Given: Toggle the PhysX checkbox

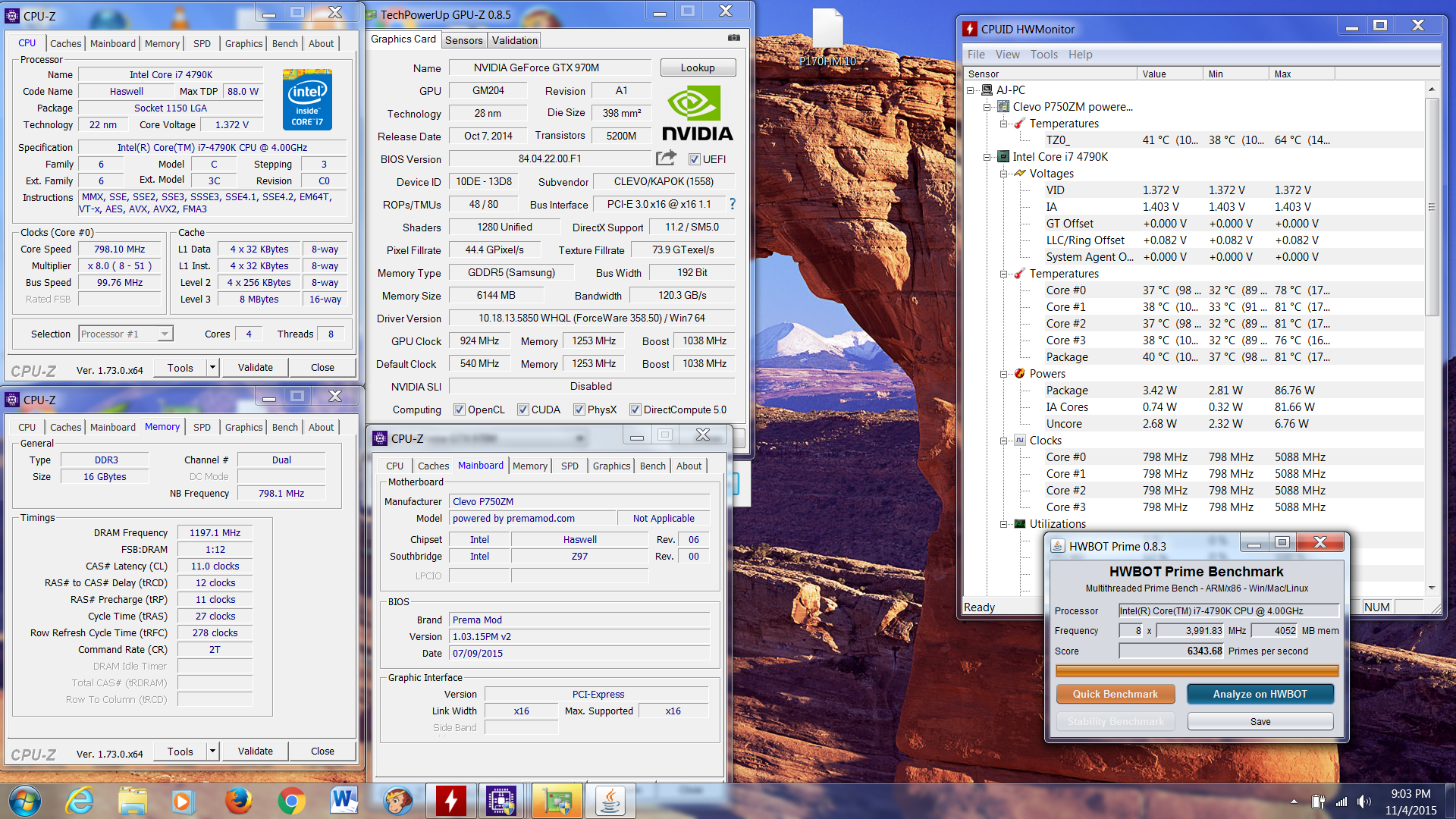Looking at the screenshot, I should click(579, 409).
